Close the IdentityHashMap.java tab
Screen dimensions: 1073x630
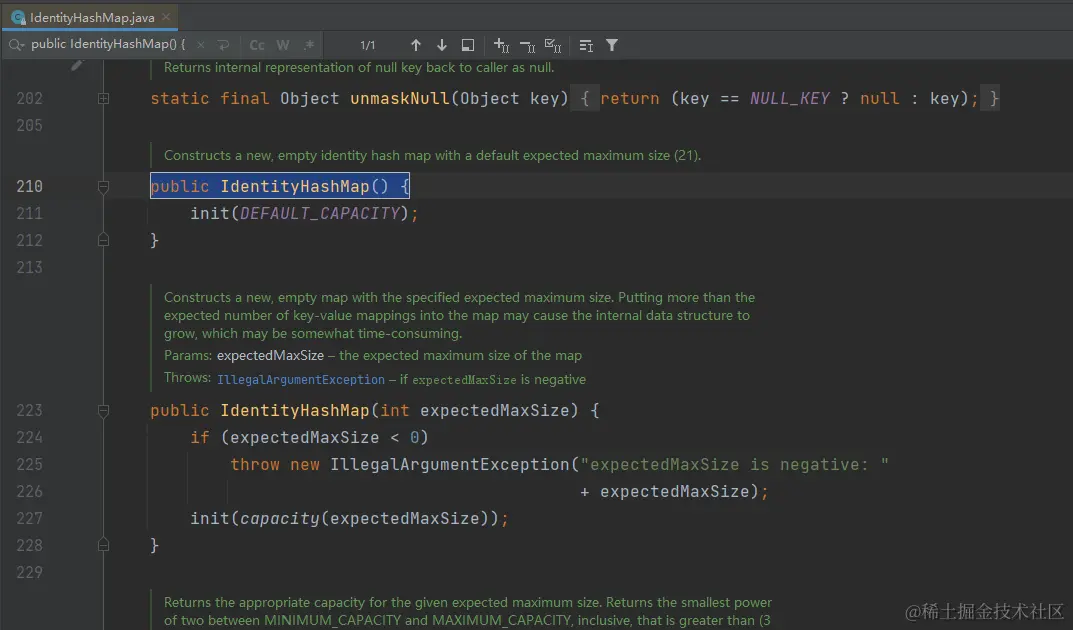166,17
